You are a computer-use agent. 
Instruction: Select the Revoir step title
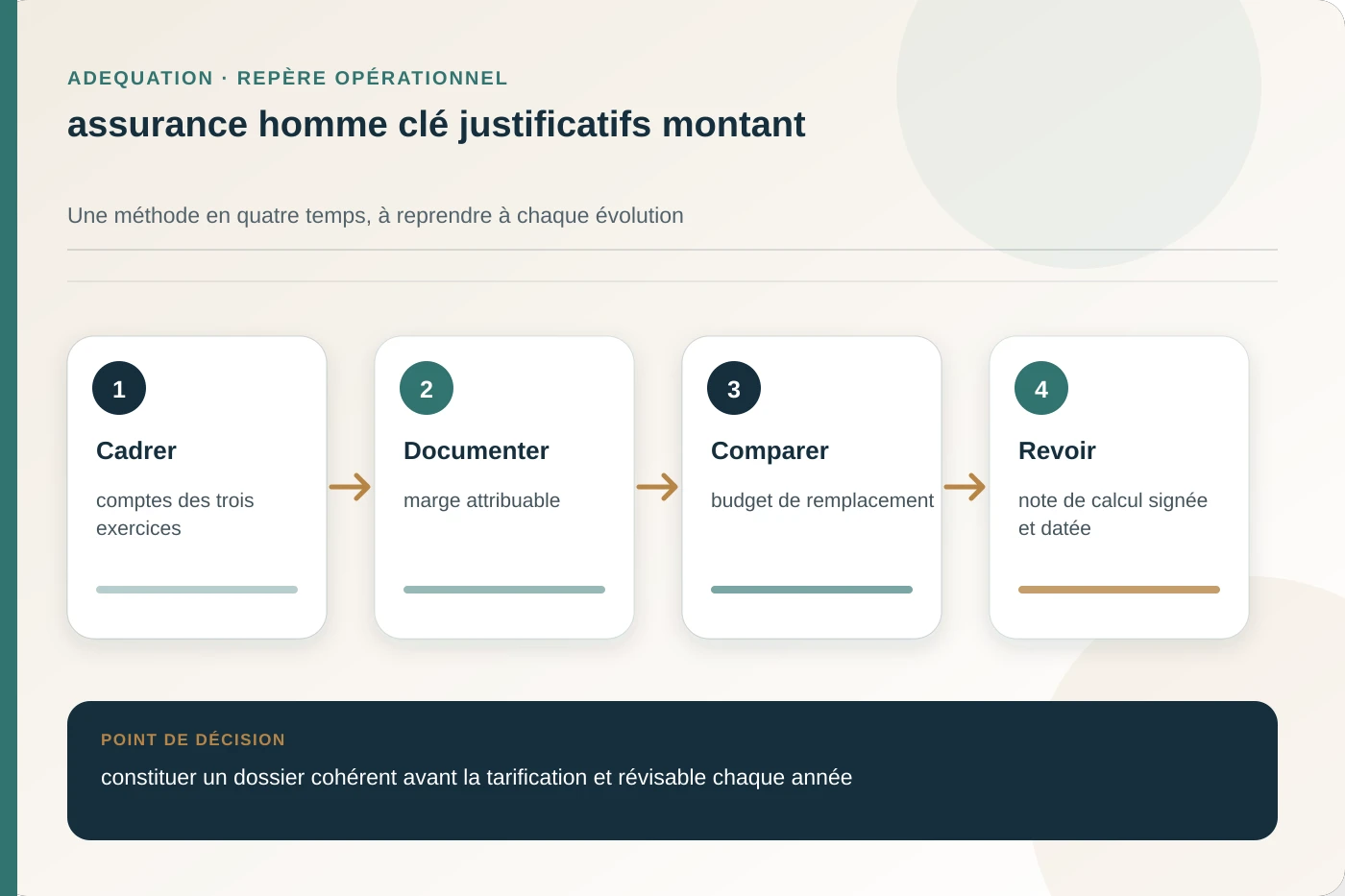1057,450
